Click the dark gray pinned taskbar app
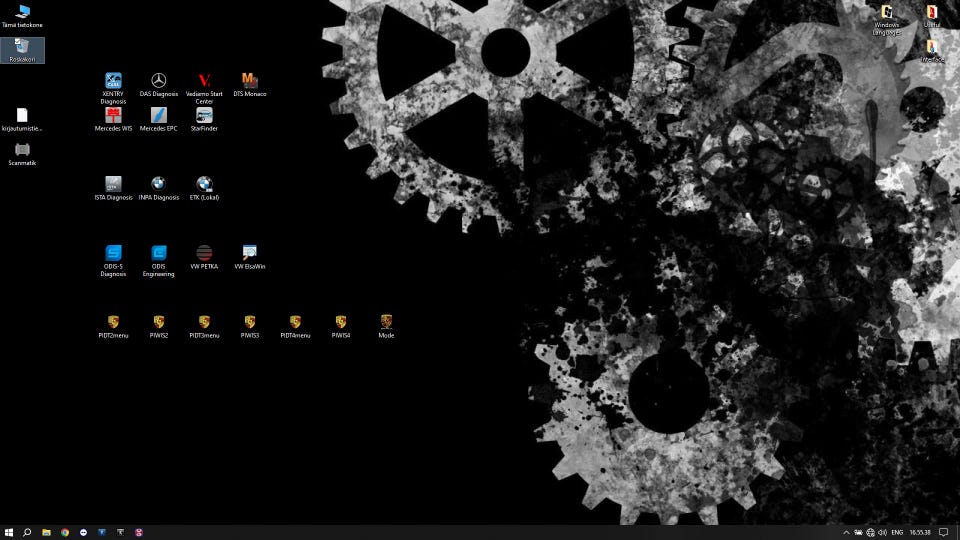 click(120, 532)
